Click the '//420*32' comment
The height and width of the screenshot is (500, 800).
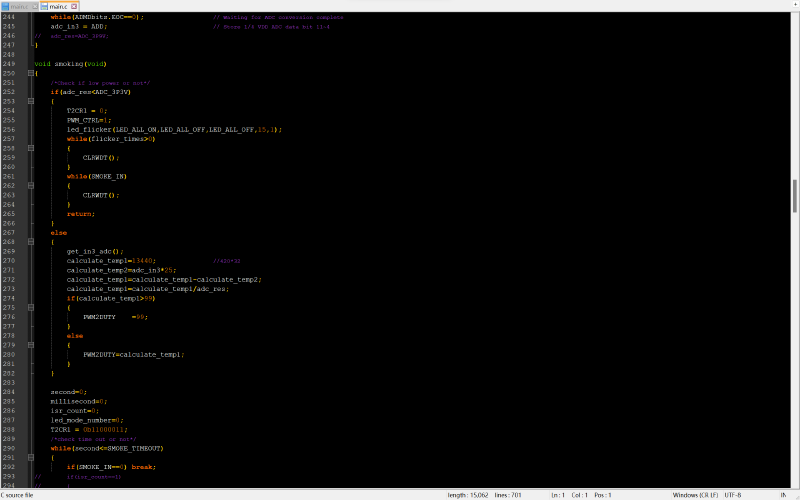click(x=227, y=261)
